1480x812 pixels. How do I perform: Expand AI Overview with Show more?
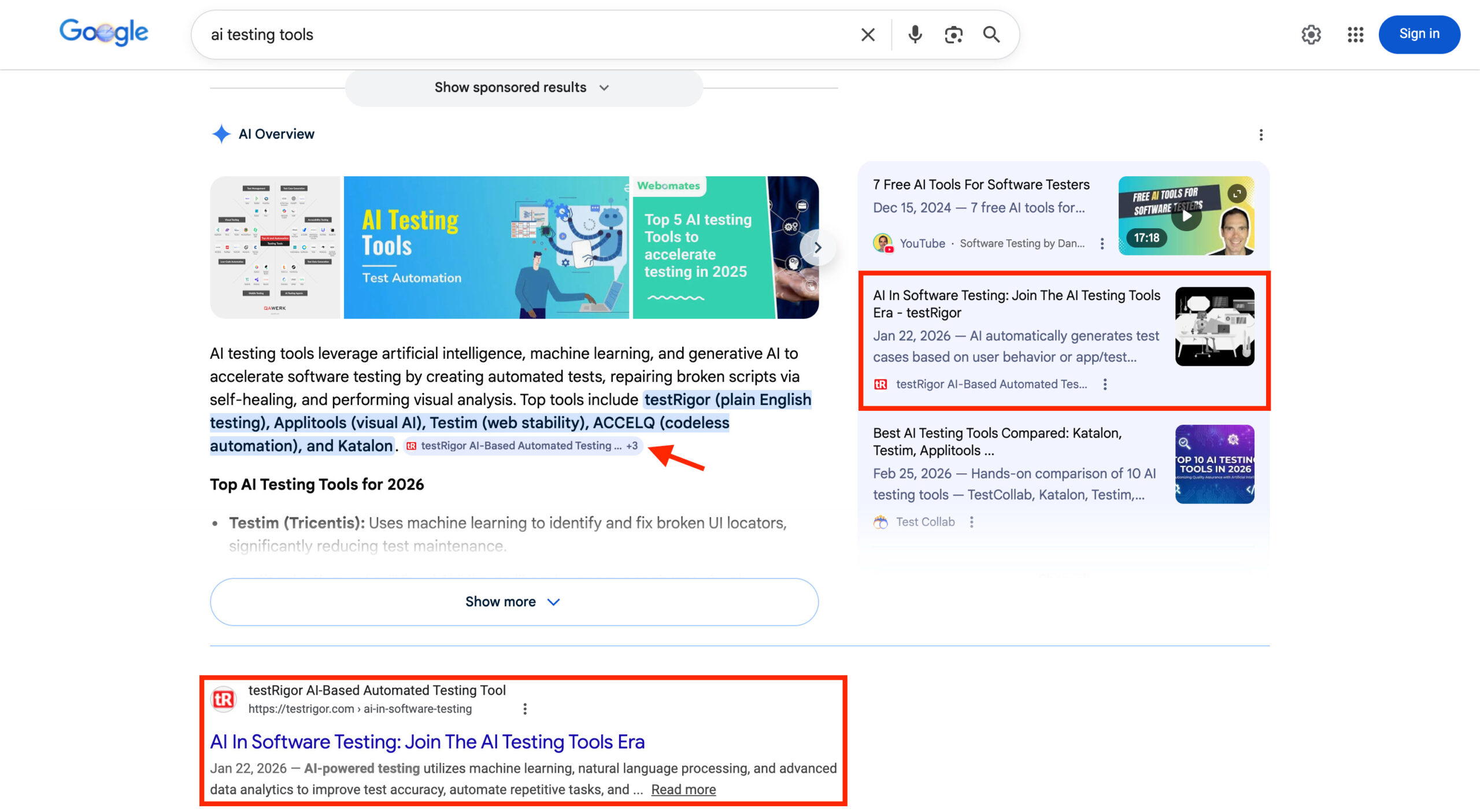tap(513, 602)
